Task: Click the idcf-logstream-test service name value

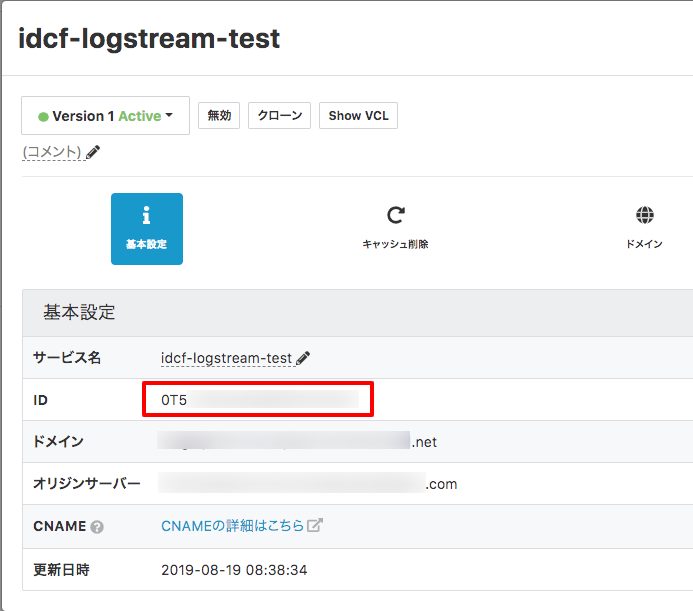Action: coord(226,358)
